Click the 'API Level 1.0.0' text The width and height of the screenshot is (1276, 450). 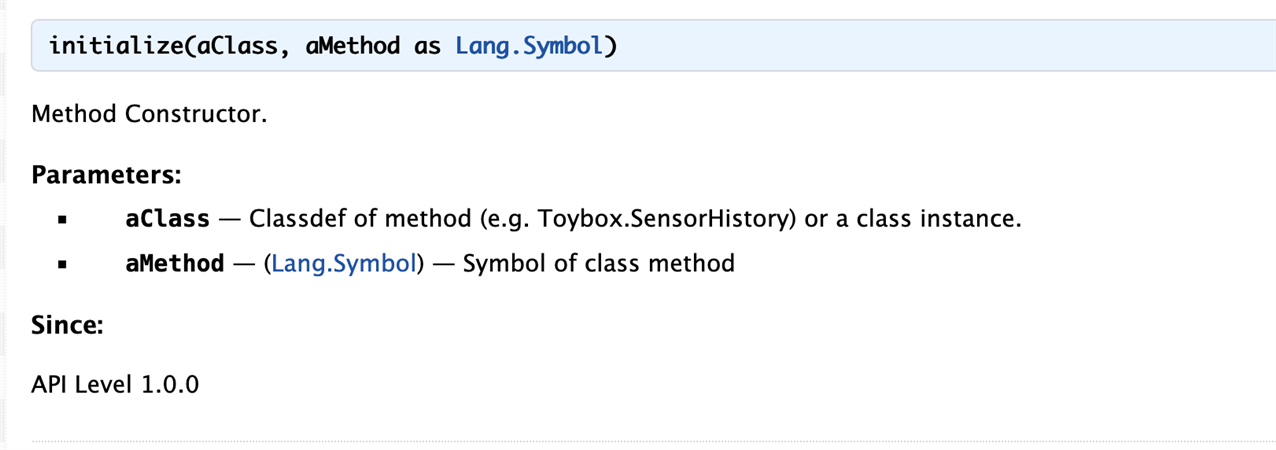[x=116, y=384]
